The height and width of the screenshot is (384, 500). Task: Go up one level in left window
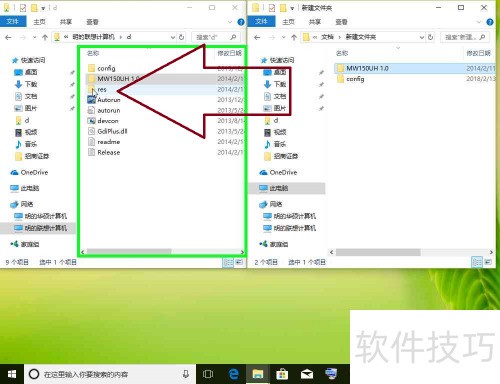click(45, 37)
